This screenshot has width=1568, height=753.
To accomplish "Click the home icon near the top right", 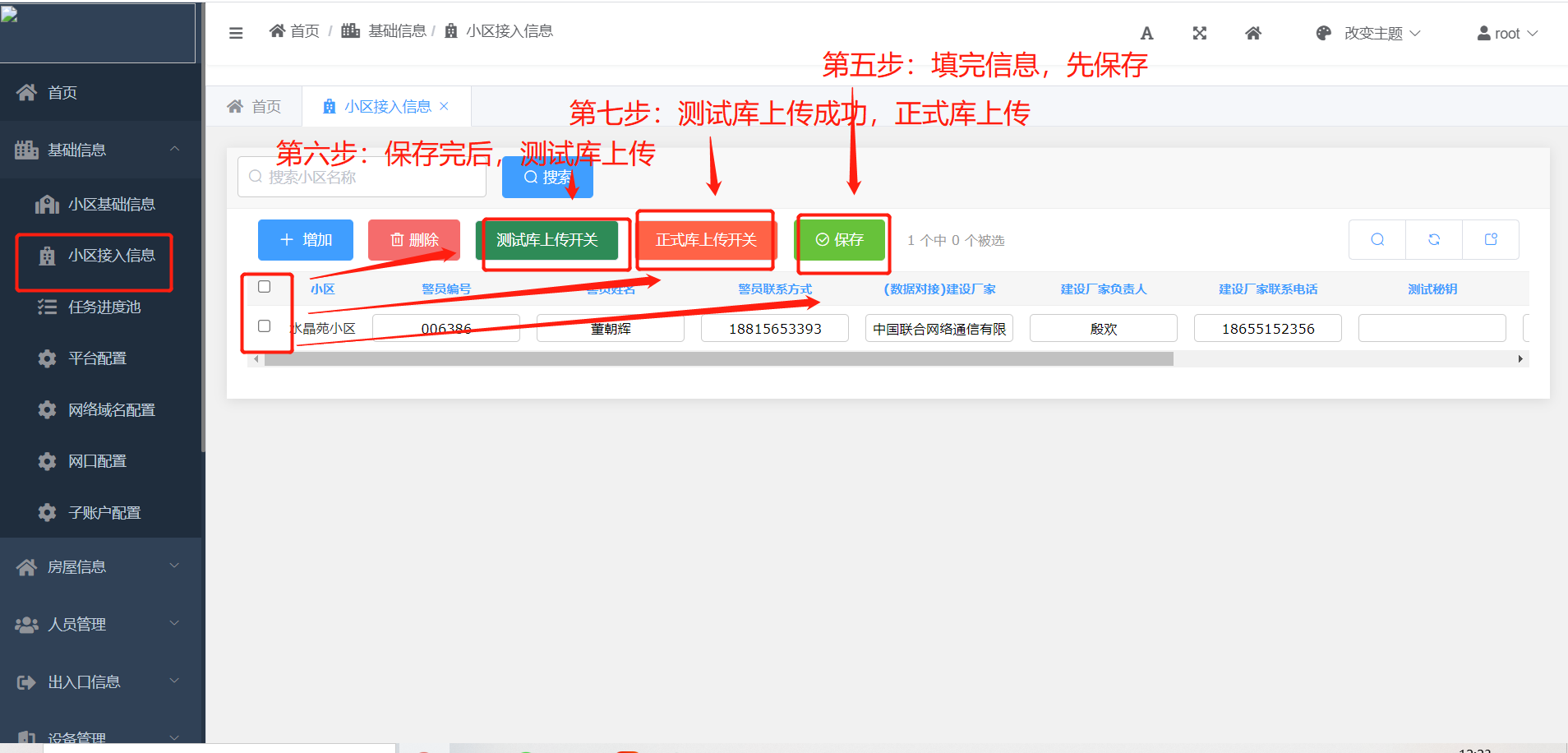I will pos(1252,33).
